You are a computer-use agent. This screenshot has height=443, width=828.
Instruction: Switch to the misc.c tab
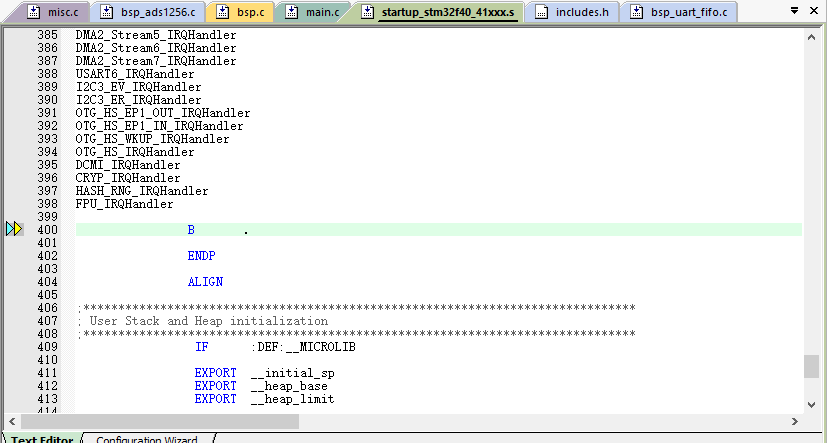click(52, 12)
